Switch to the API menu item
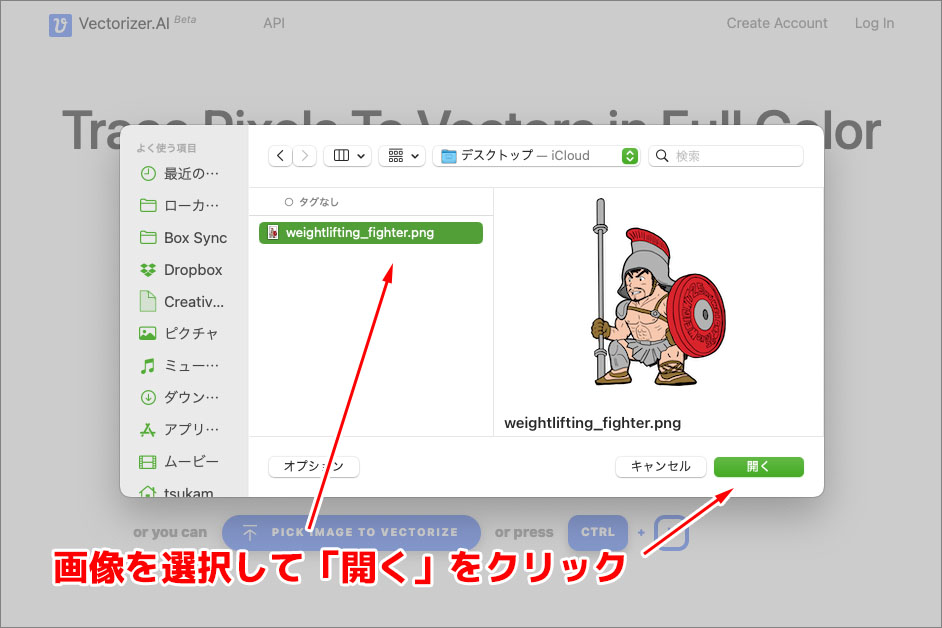Screen dimensions: 942x628 (x=273, y=23)
